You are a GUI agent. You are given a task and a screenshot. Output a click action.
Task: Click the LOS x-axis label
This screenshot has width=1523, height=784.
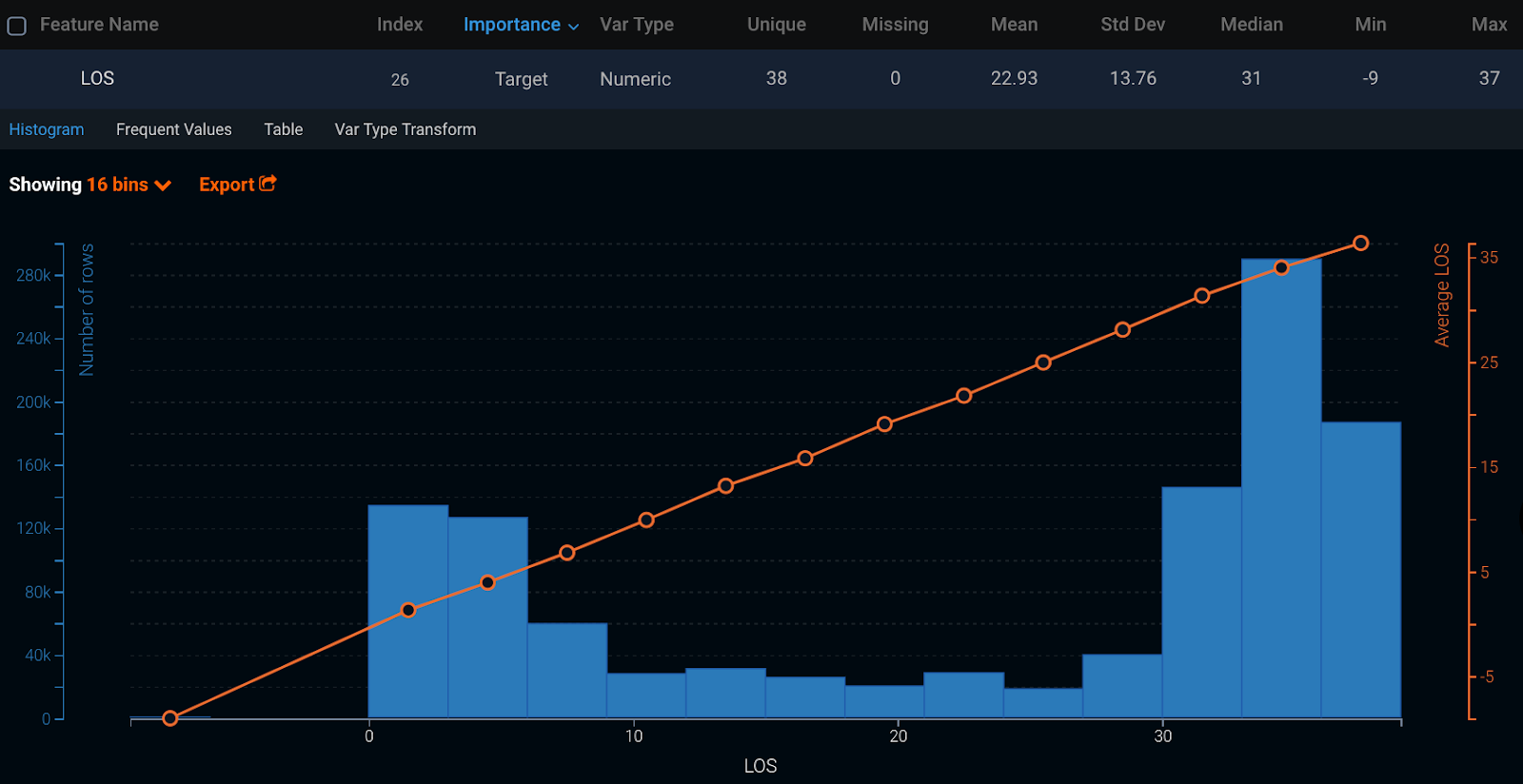[x=761, y=766]
